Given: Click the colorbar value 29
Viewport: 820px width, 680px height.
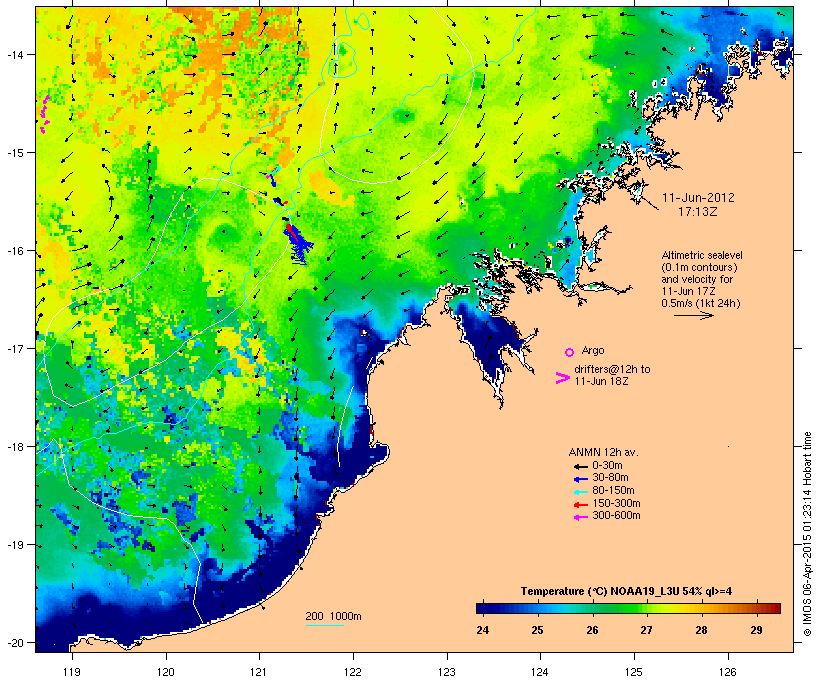Looking at the screenshot, I should click(756, 630).
